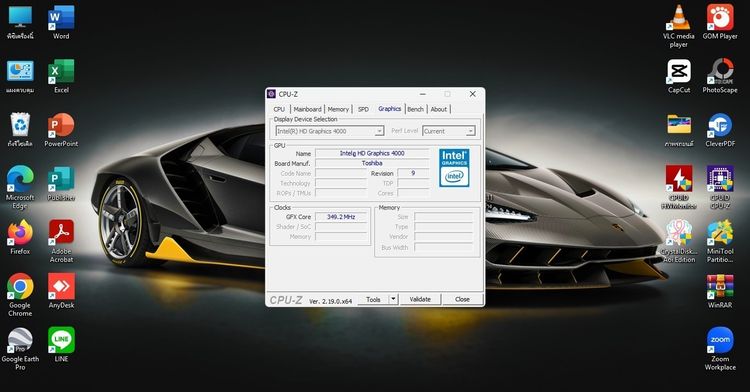Click the Close button in CPU-Z footer
Viewport: 750px width, 392px height.
pos(462,299)
